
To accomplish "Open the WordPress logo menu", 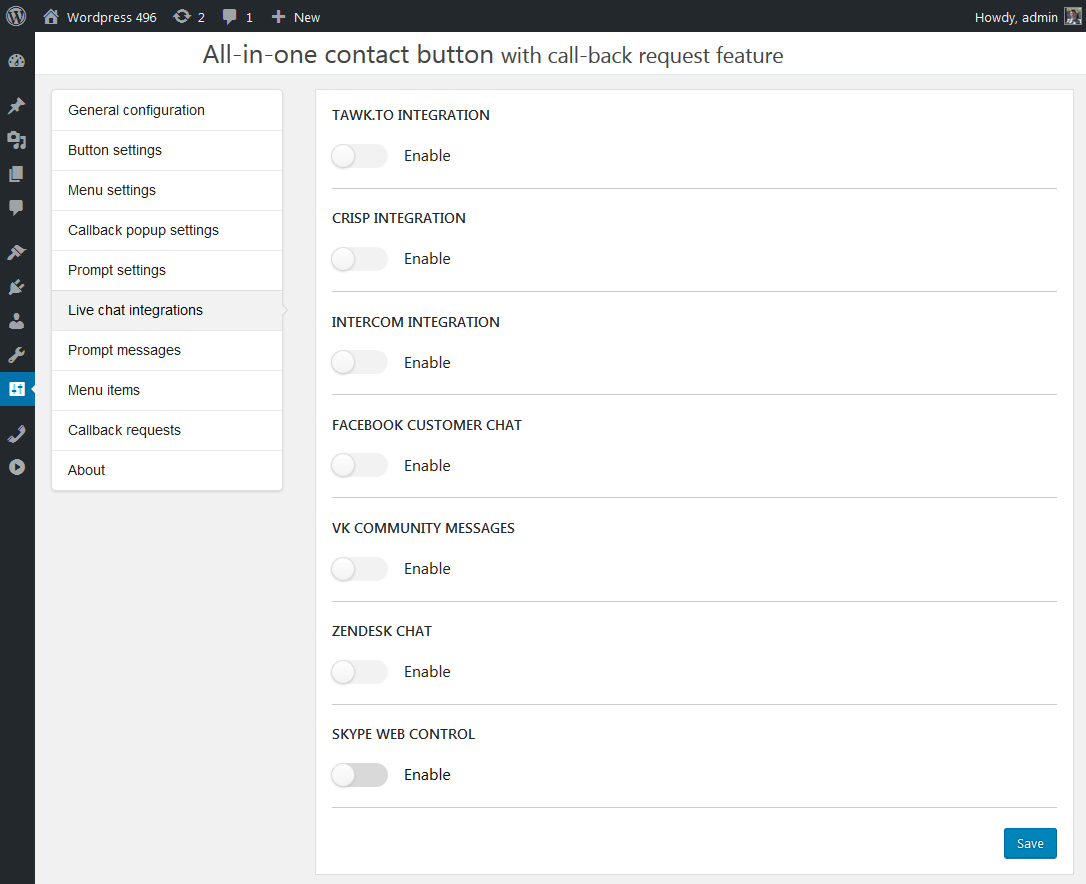I will tap(16, 16).
